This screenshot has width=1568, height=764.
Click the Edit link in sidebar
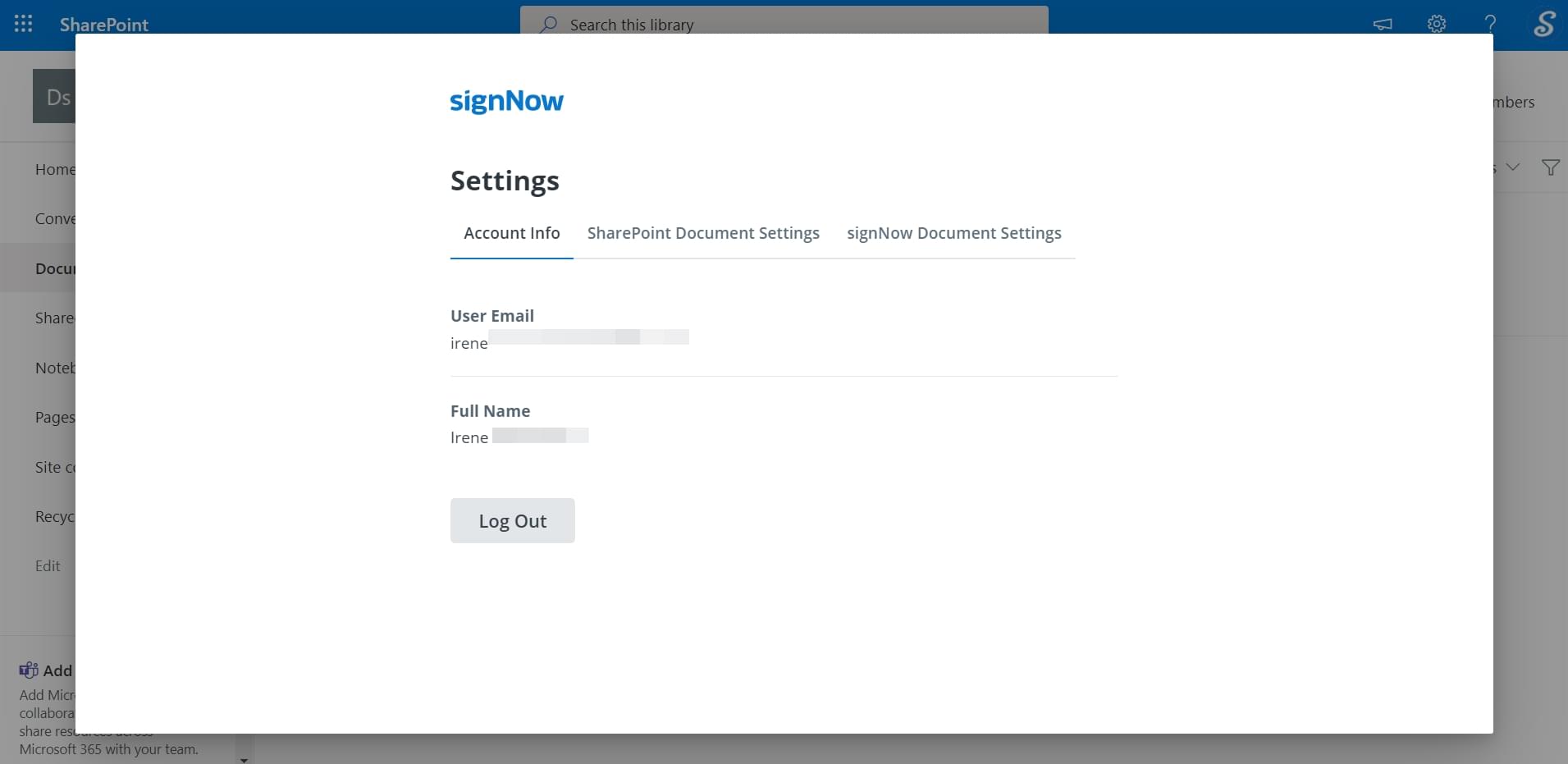[48, 565]
